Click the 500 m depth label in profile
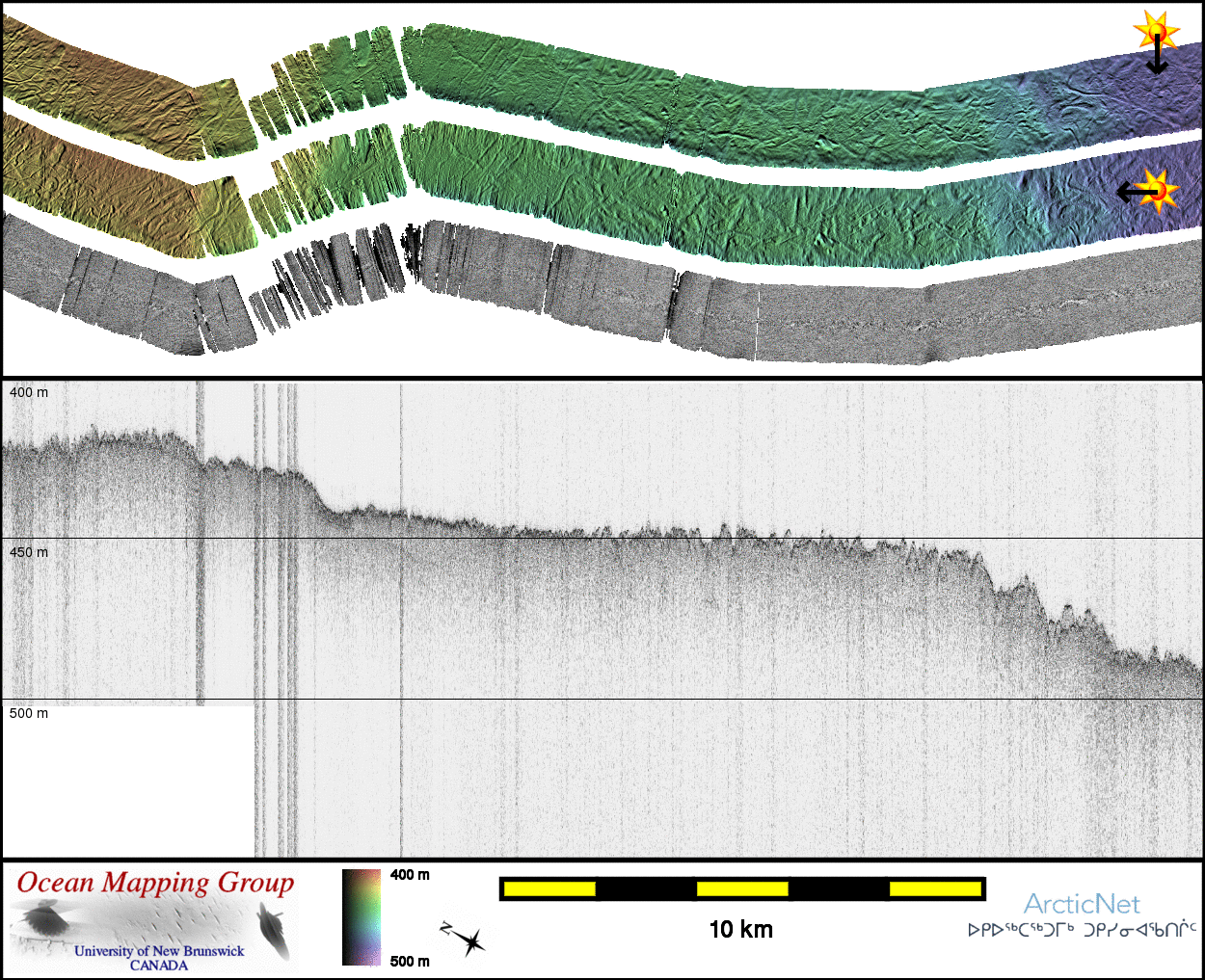The image size is (1205, 980). (x=29, y=713)
